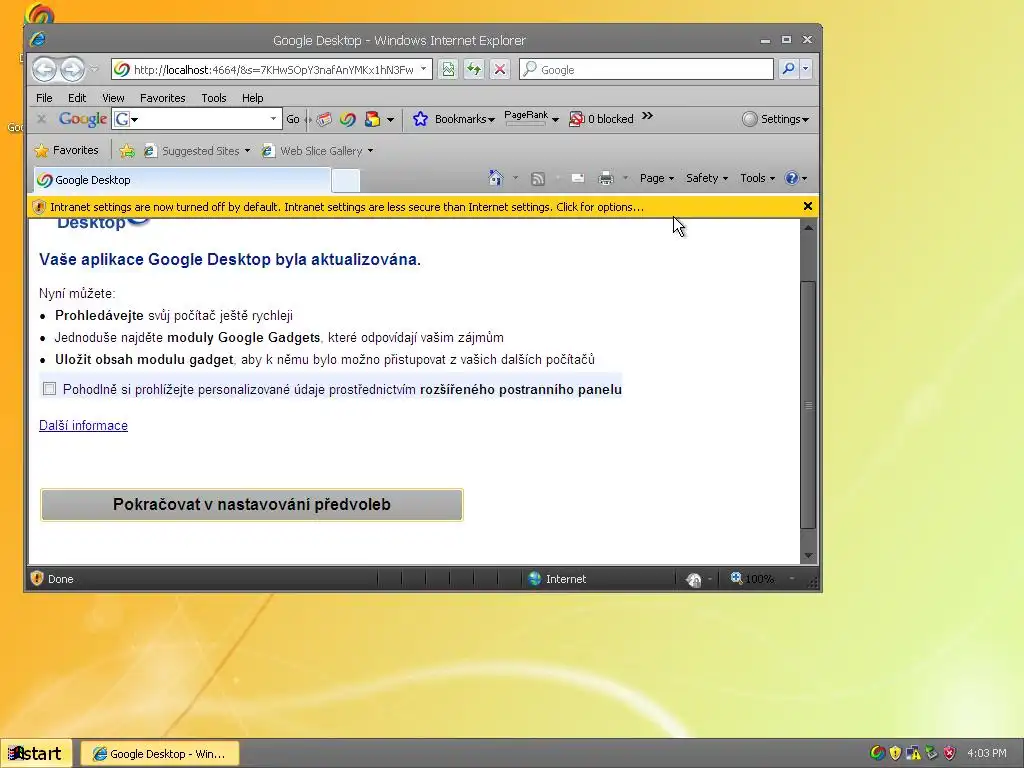Open the recent pages dropdown beside Forward
This screenshot has height=768, width=1024.
click(x=95, y=69)
